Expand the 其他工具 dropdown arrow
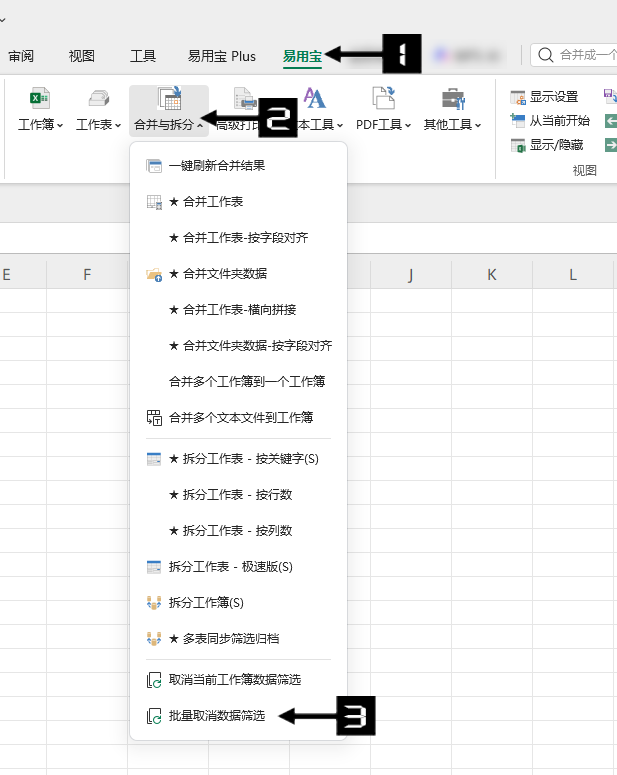 point(478,126)
